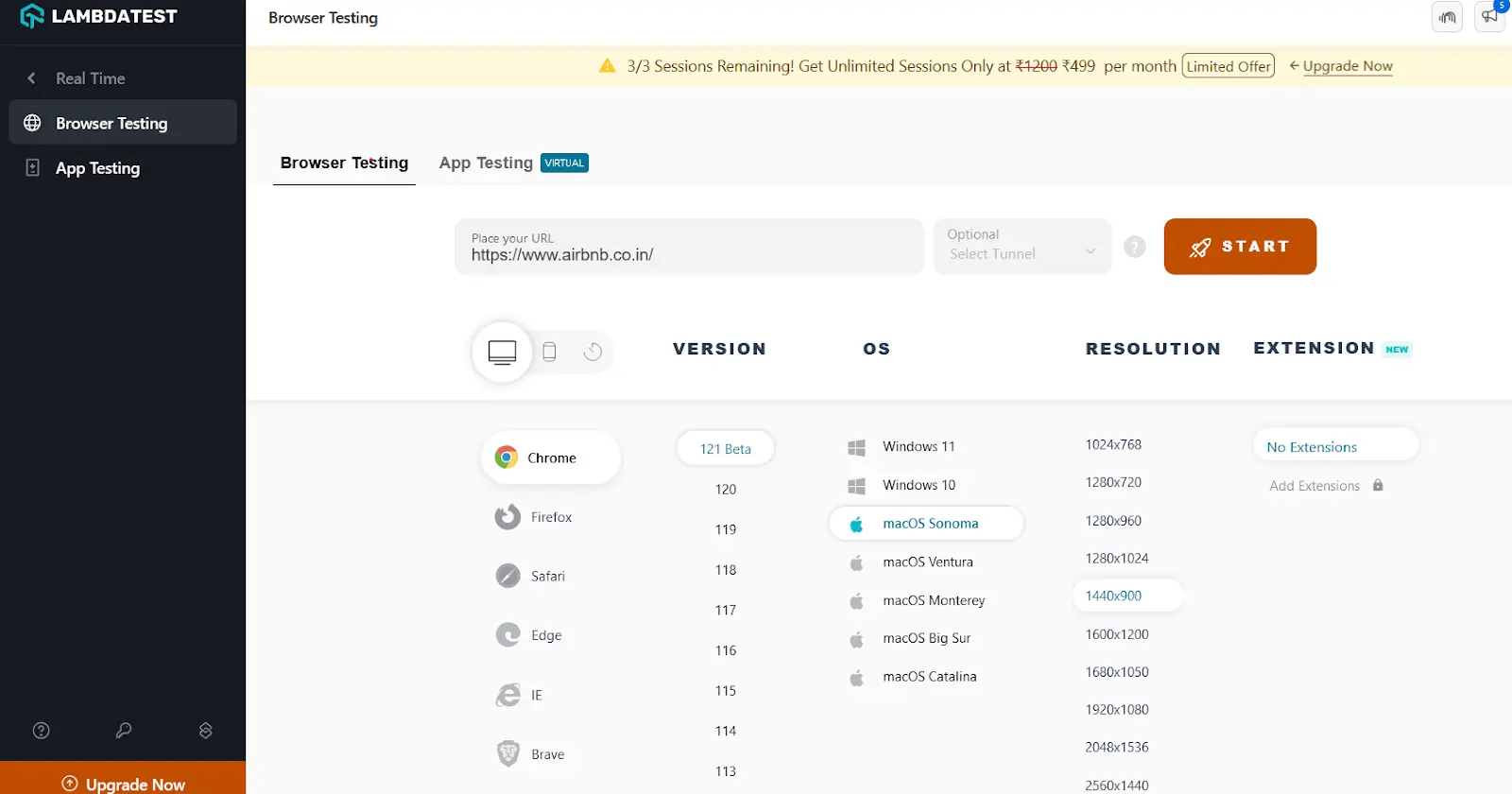
Task: Choose the Chrome browser
Action: (551, 457)
